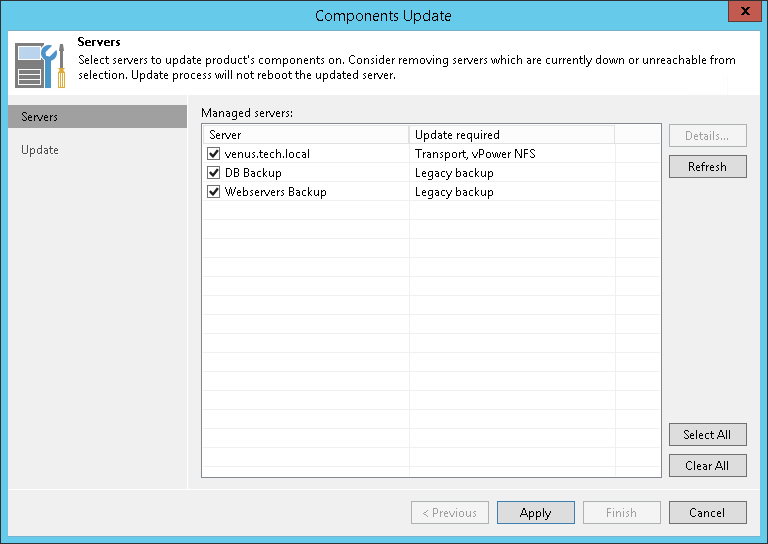Screen dimensions: 768x544
Task: Uncheck the venus.tech.local server checkbox
Action: [x=213, y=154]
